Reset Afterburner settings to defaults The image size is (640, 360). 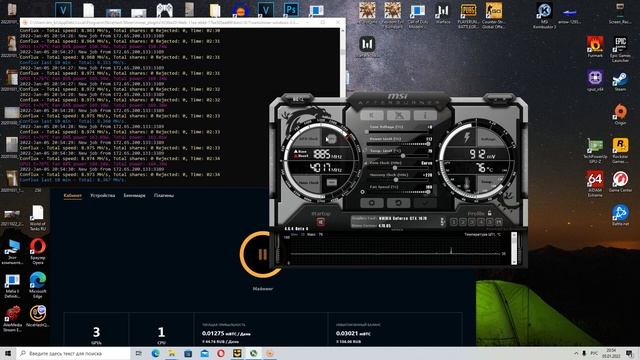click(x=398, y=202)
